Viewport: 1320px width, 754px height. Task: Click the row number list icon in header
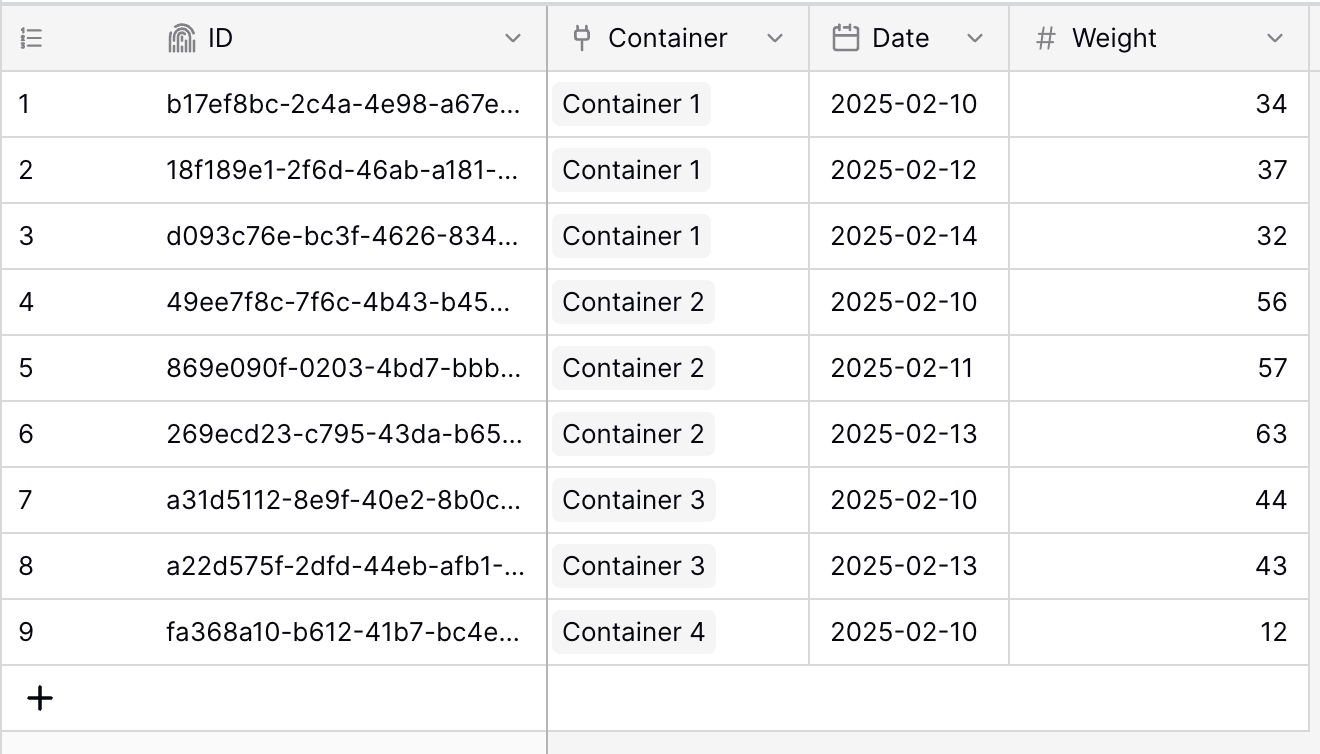click(31, 38)
